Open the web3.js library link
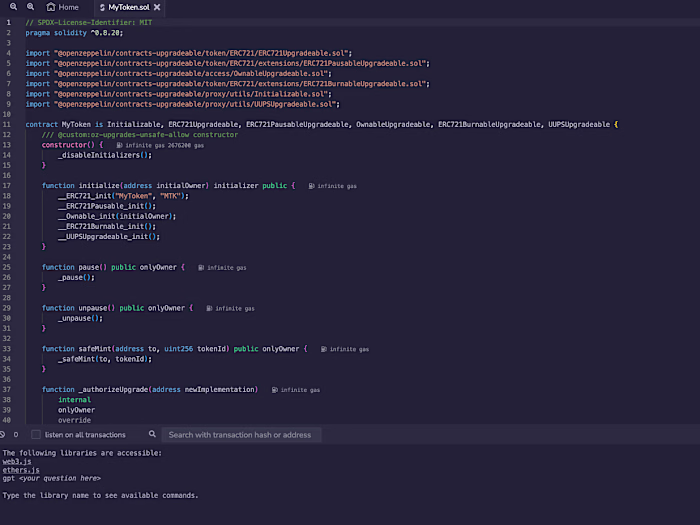The width and height of the screenshot is (700, 525). coord(17,462)
